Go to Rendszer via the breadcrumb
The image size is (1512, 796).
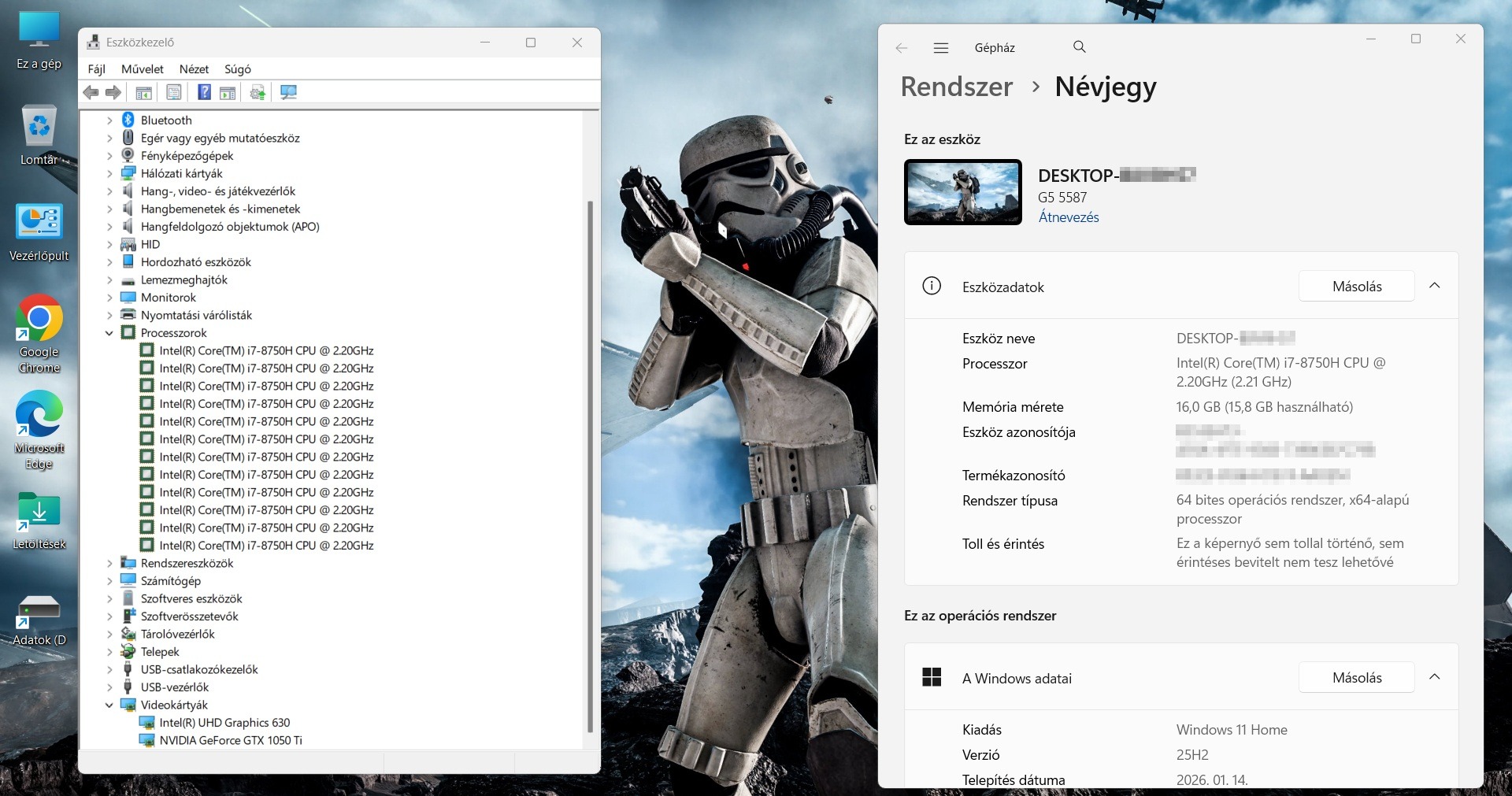pyautogui.click(x=957, y=87)
